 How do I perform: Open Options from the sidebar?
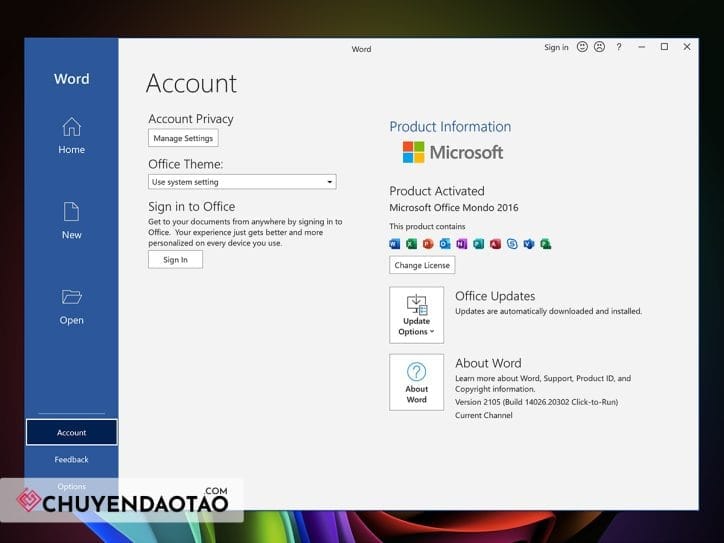click(72, 486)
